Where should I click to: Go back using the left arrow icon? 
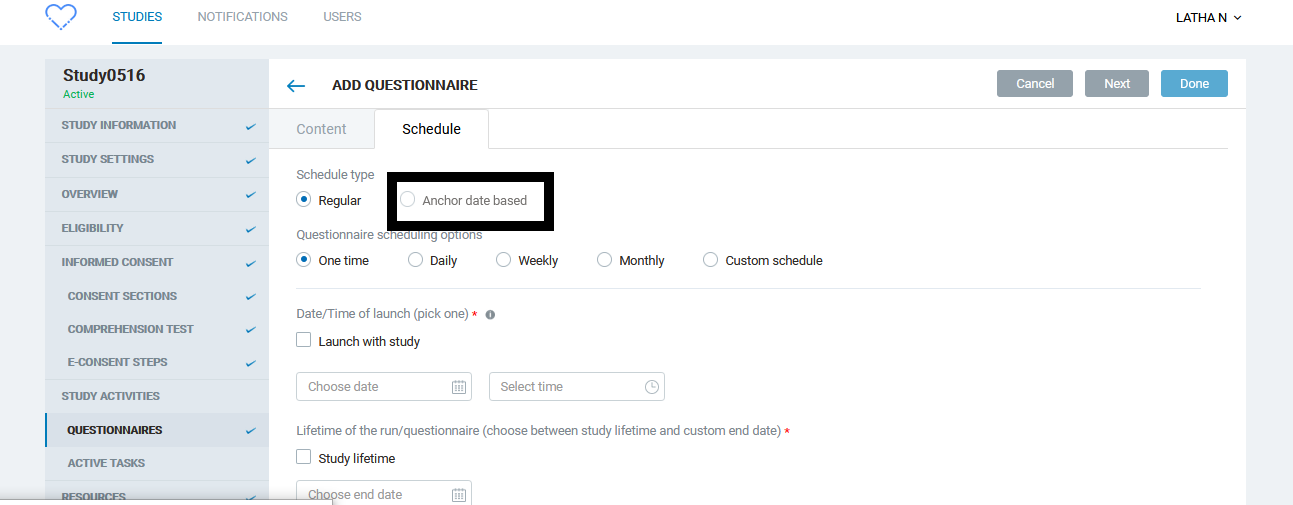(x=296, y=86)
